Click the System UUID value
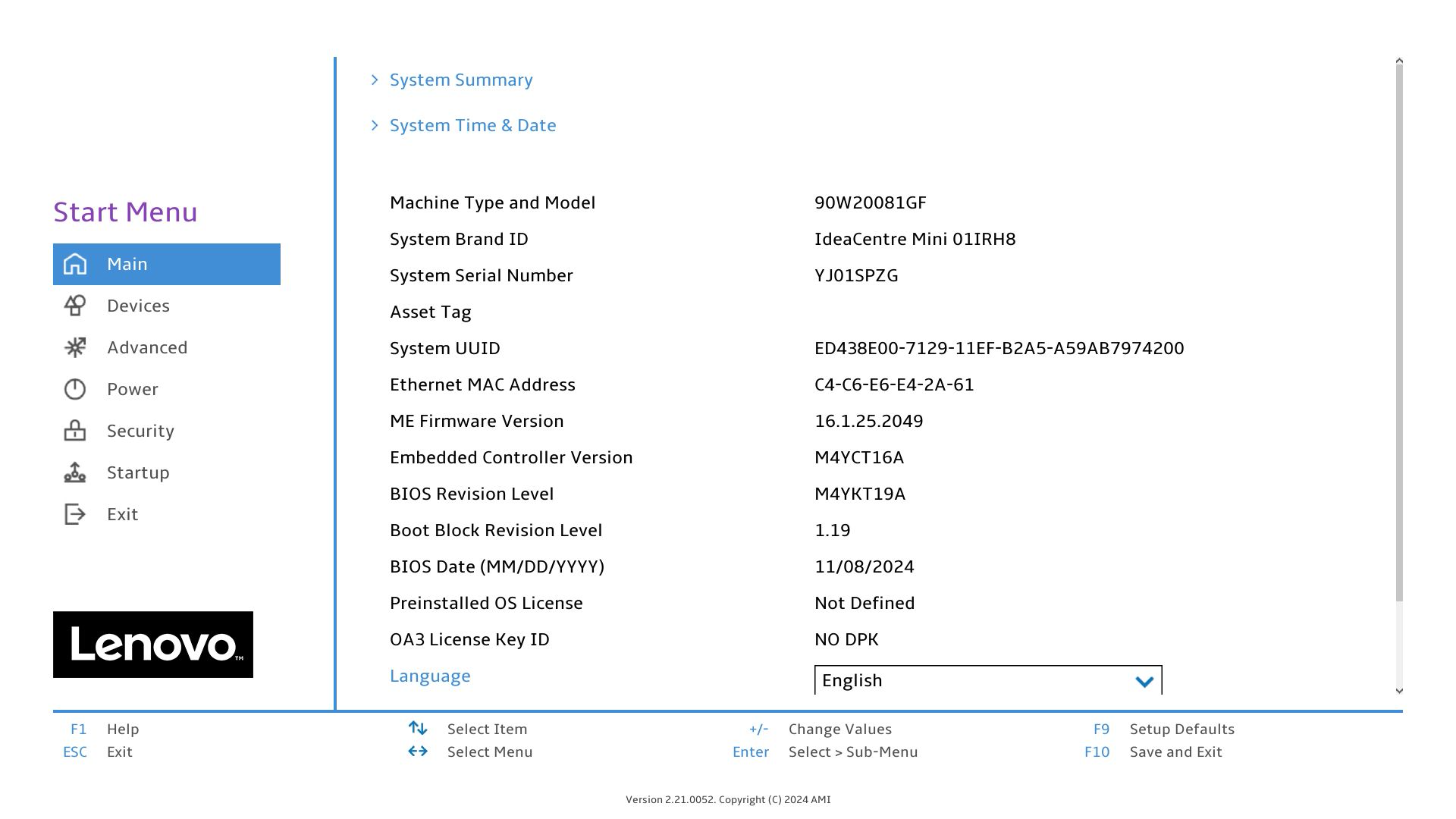 (999, 348)
